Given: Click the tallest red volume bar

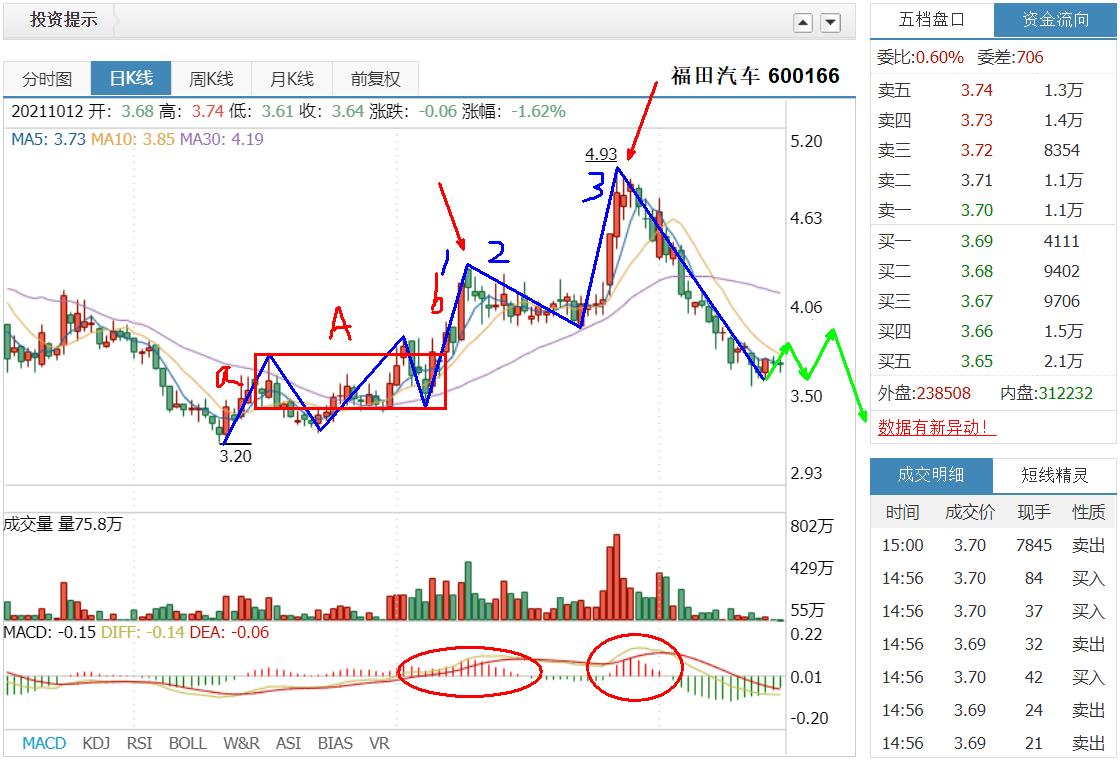Looking at the screenshot, I should [616, 577].
